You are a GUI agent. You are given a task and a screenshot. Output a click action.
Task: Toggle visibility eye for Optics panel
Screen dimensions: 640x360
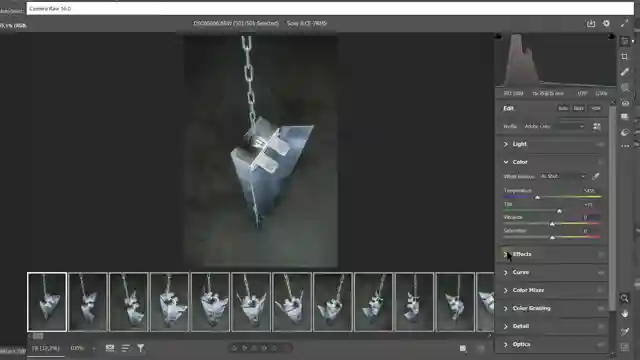coord(600,344)
